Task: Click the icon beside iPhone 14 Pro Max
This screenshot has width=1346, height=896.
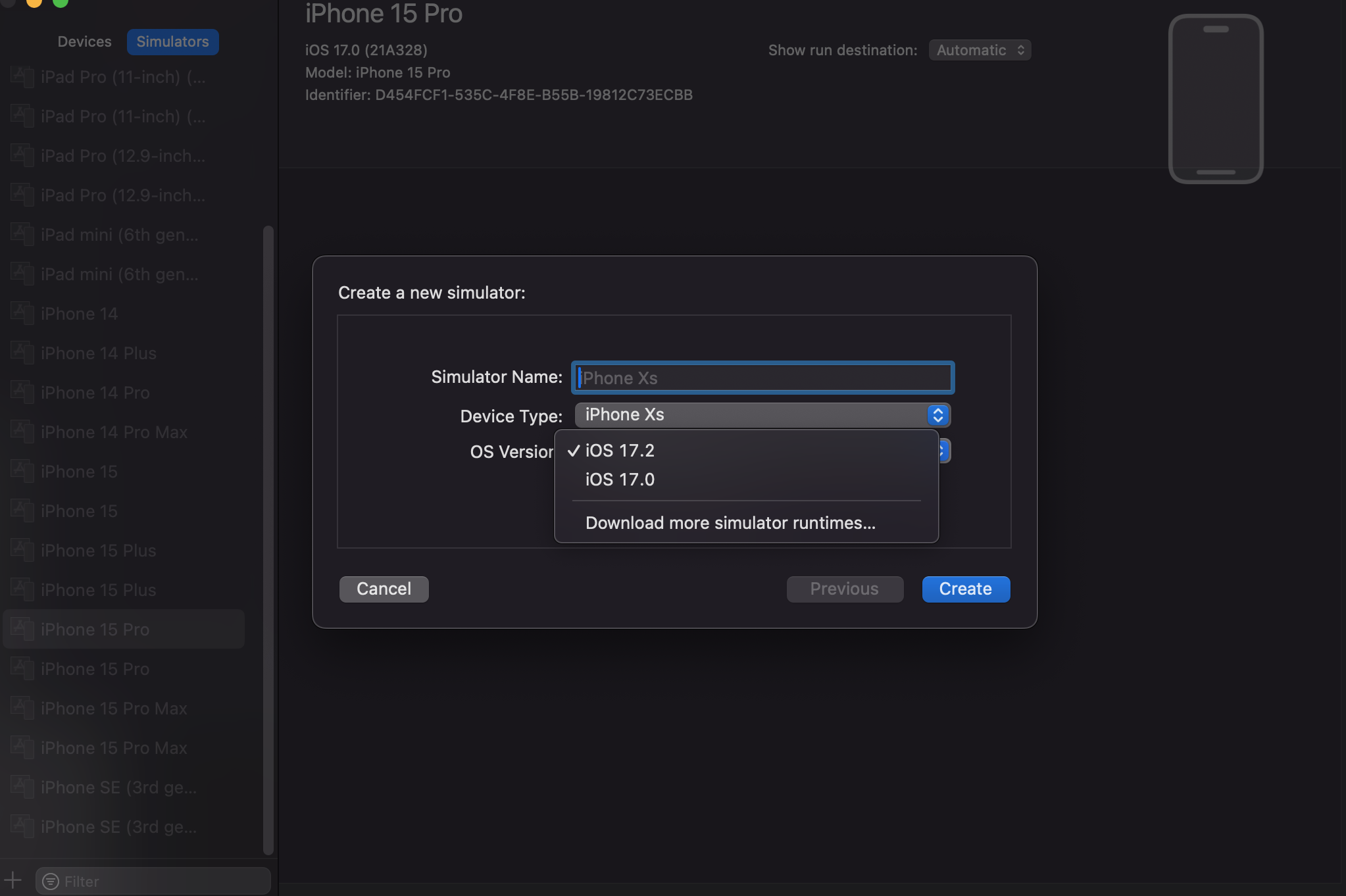Action: [x=22, y=432]
